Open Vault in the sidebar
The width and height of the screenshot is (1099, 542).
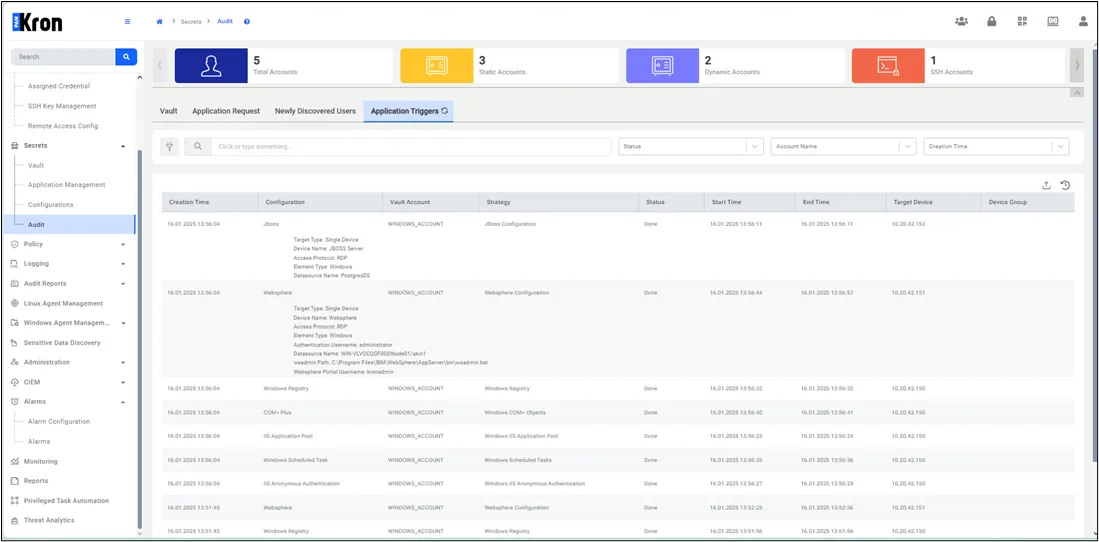coord(36,165)
